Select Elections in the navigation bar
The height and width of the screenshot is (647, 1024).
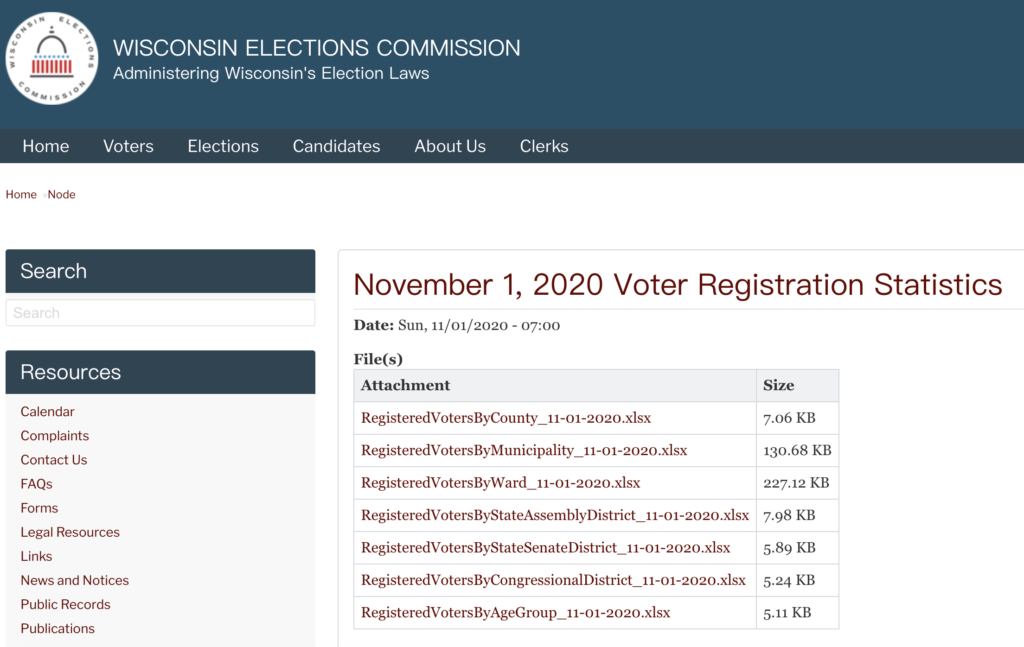coord(223,146)
